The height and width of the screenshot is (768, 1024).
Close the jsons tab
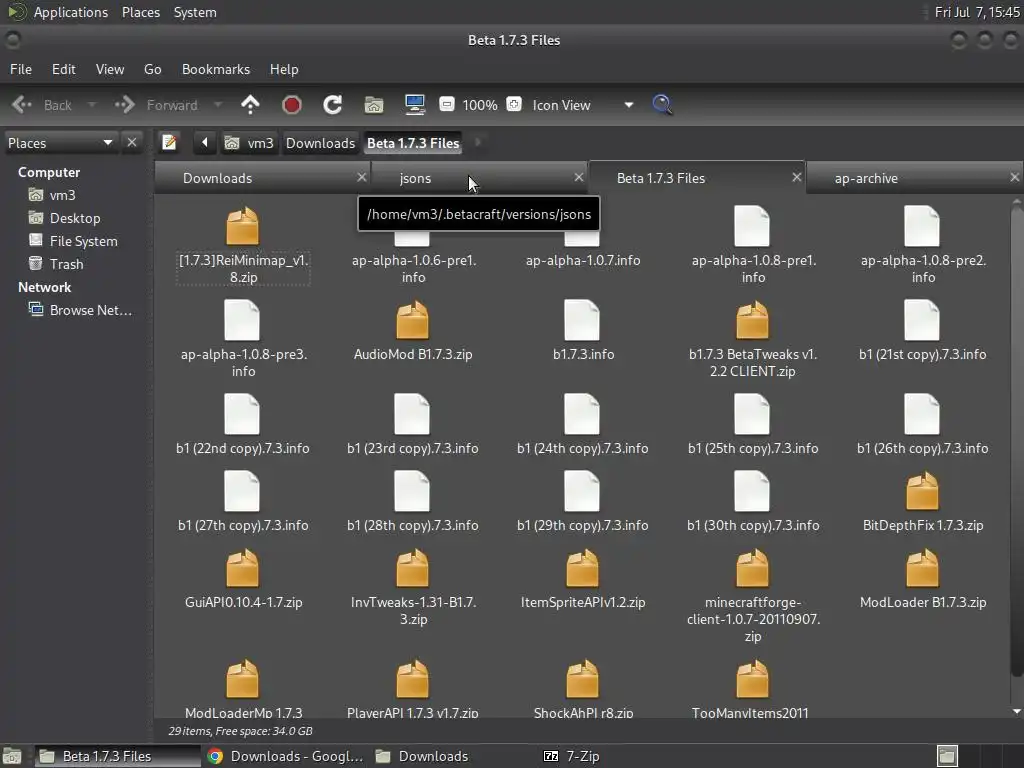coord(579,178)
